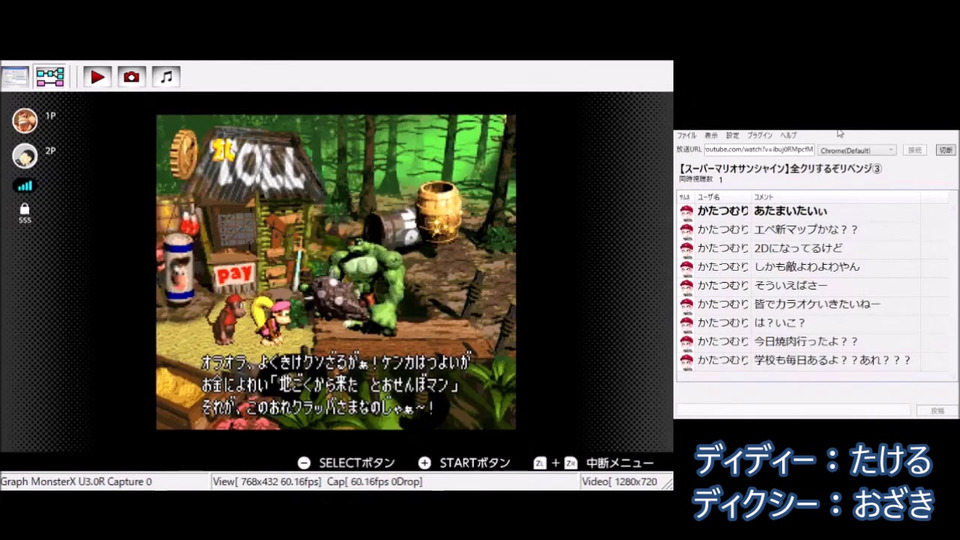Open the ヘルプ menu in the comment viewer

tap(789, 135)
